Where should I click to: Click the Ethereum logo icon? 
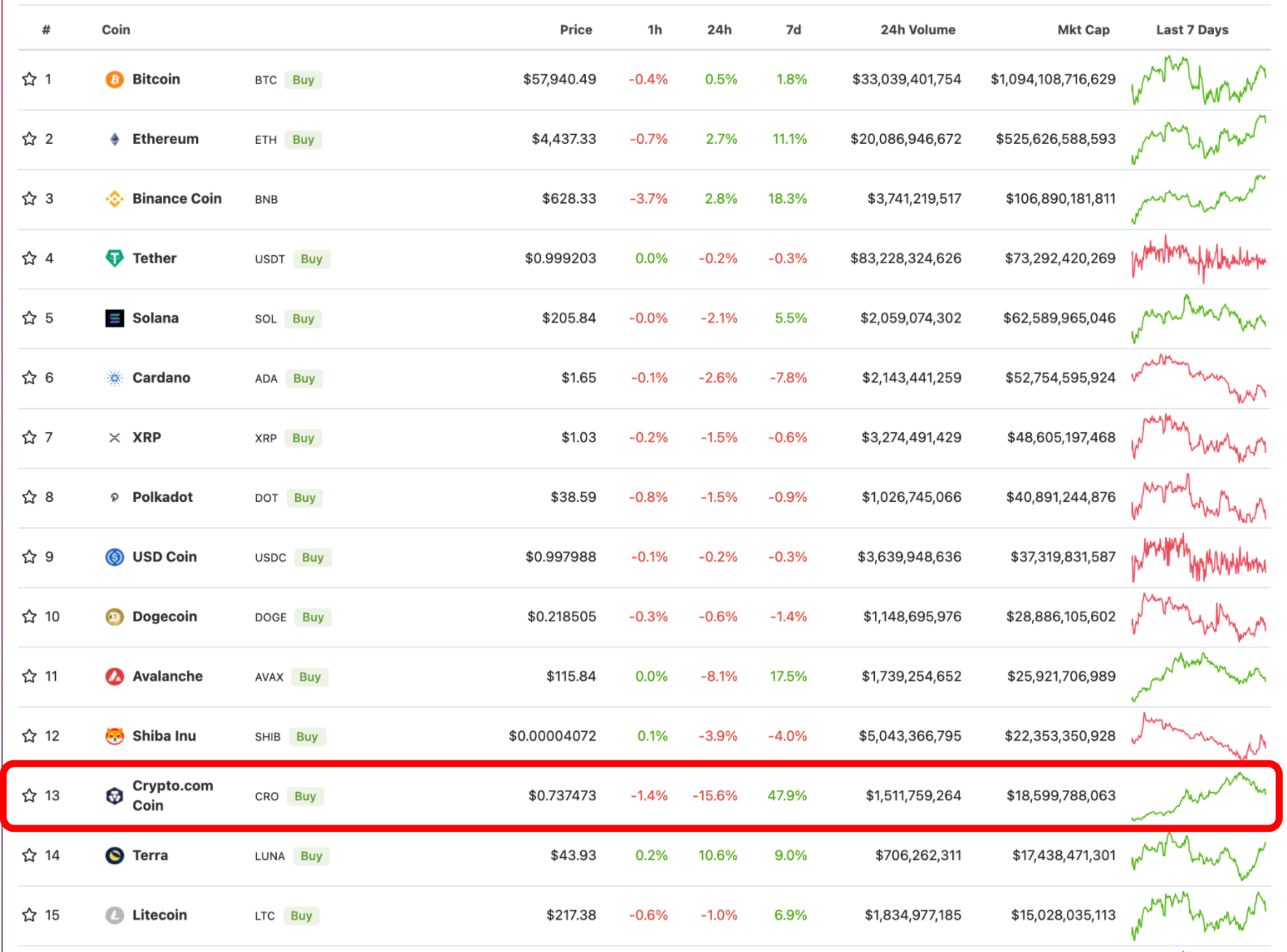pos(115,139)
